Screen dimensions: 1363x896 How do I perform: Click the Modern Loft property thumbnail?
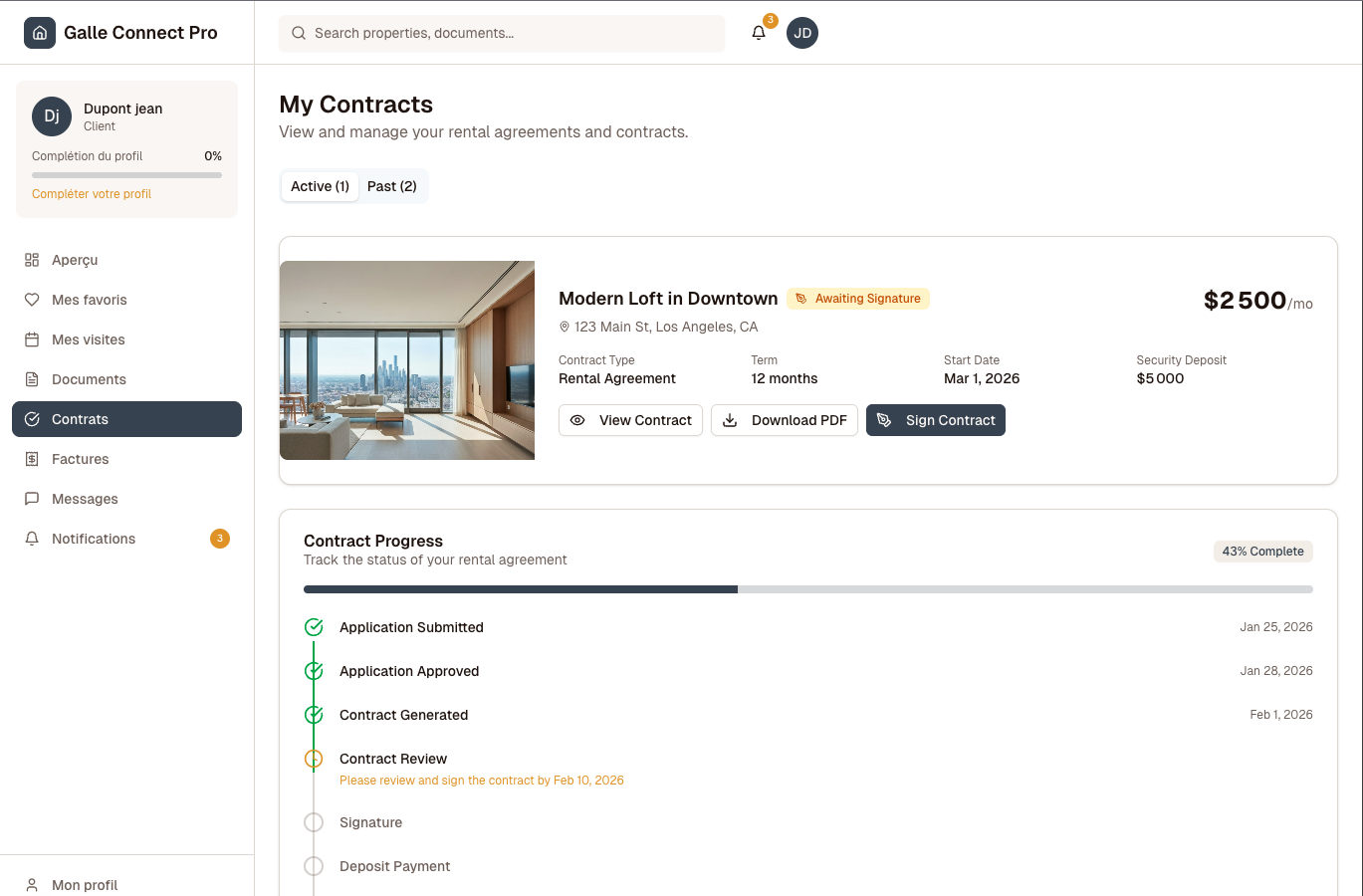click(x=406, y=360)
